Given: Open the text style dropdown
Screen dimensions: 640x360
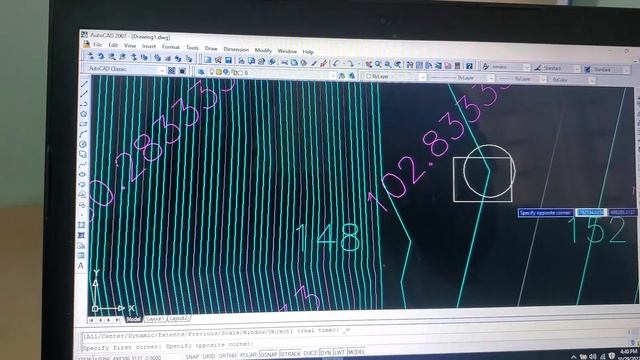Looking at the screenshot, I should (x=526, y=67).
